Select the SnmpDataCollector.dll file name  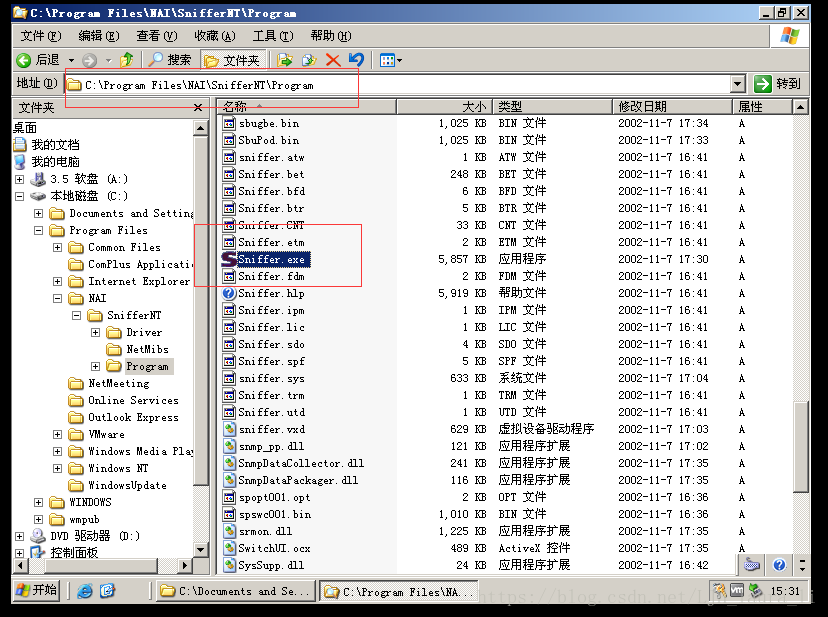tap(301, 463)
